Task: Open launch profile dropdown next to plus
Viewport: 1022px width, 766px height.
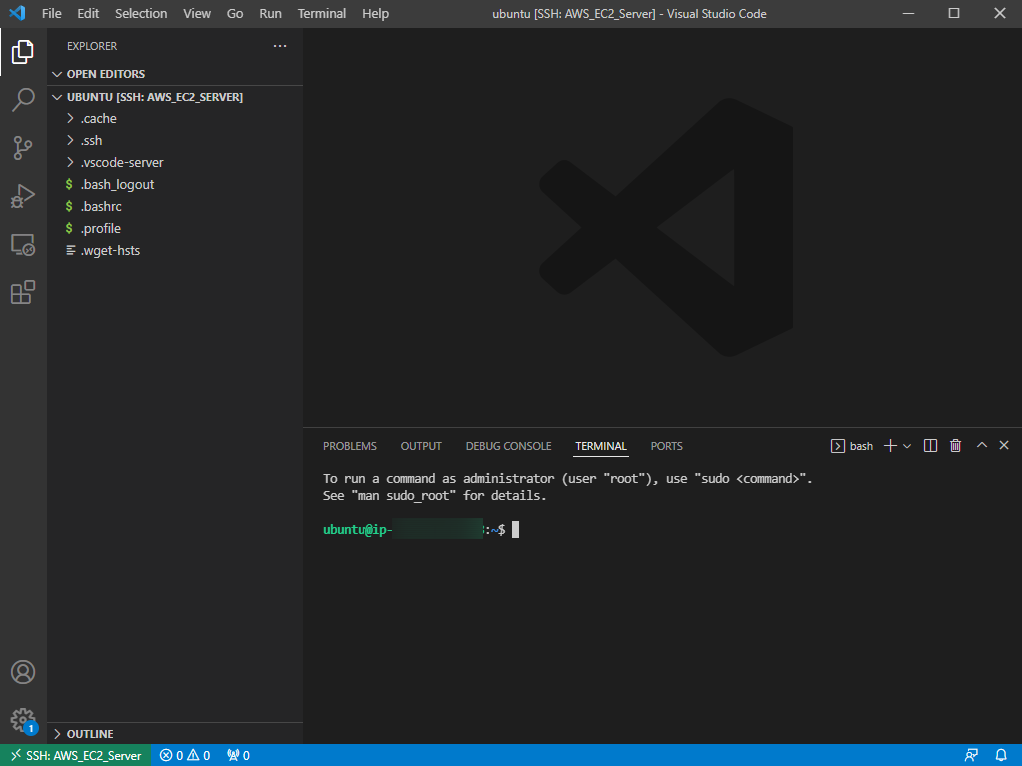Action: [907, 446]
